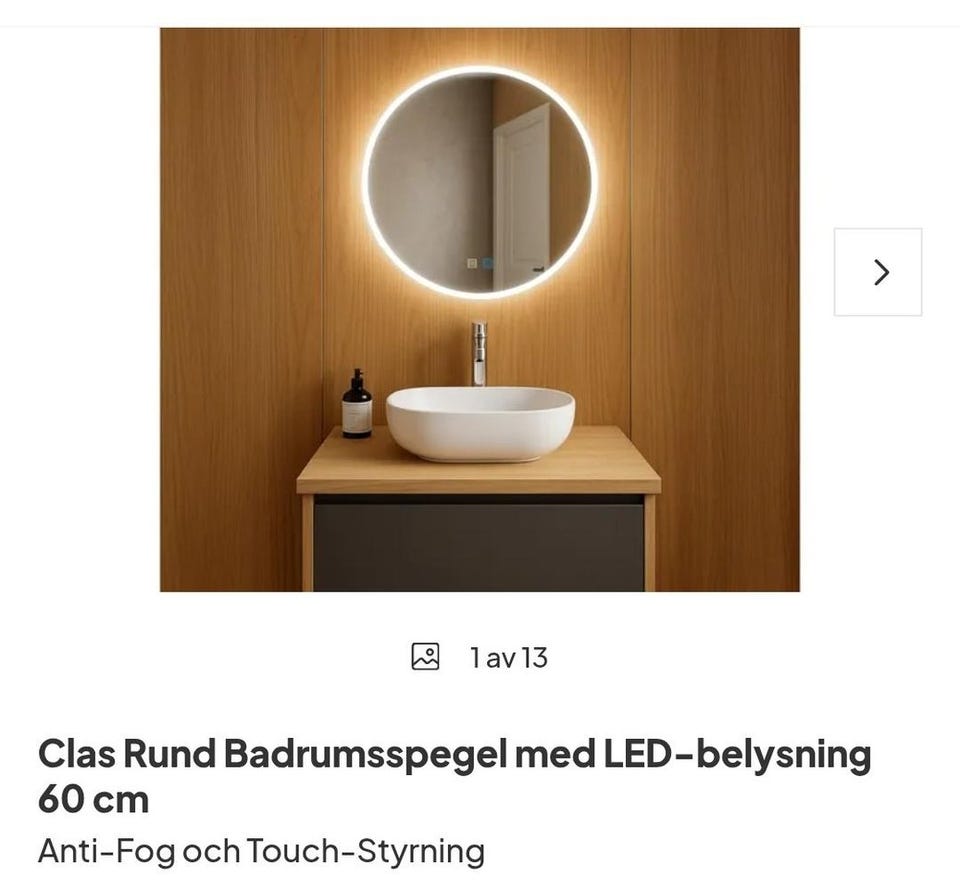Image resolution: width=960 pixels, height=889 pixels.
Task: Click the "LED-belysning" word in the title
Action: [737, 753]
